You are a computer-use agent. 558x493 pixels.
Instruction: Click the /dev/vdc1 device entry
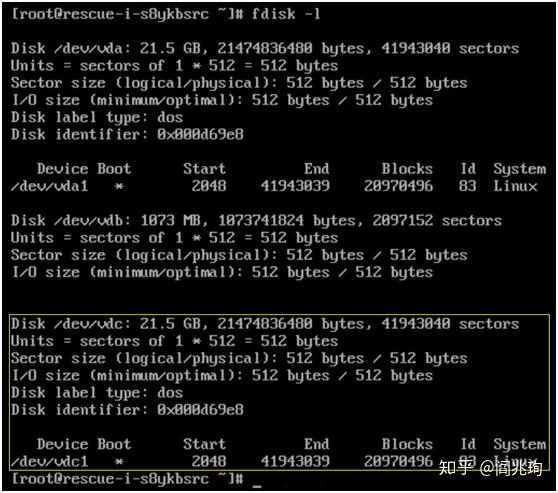[x=49, y=462]
